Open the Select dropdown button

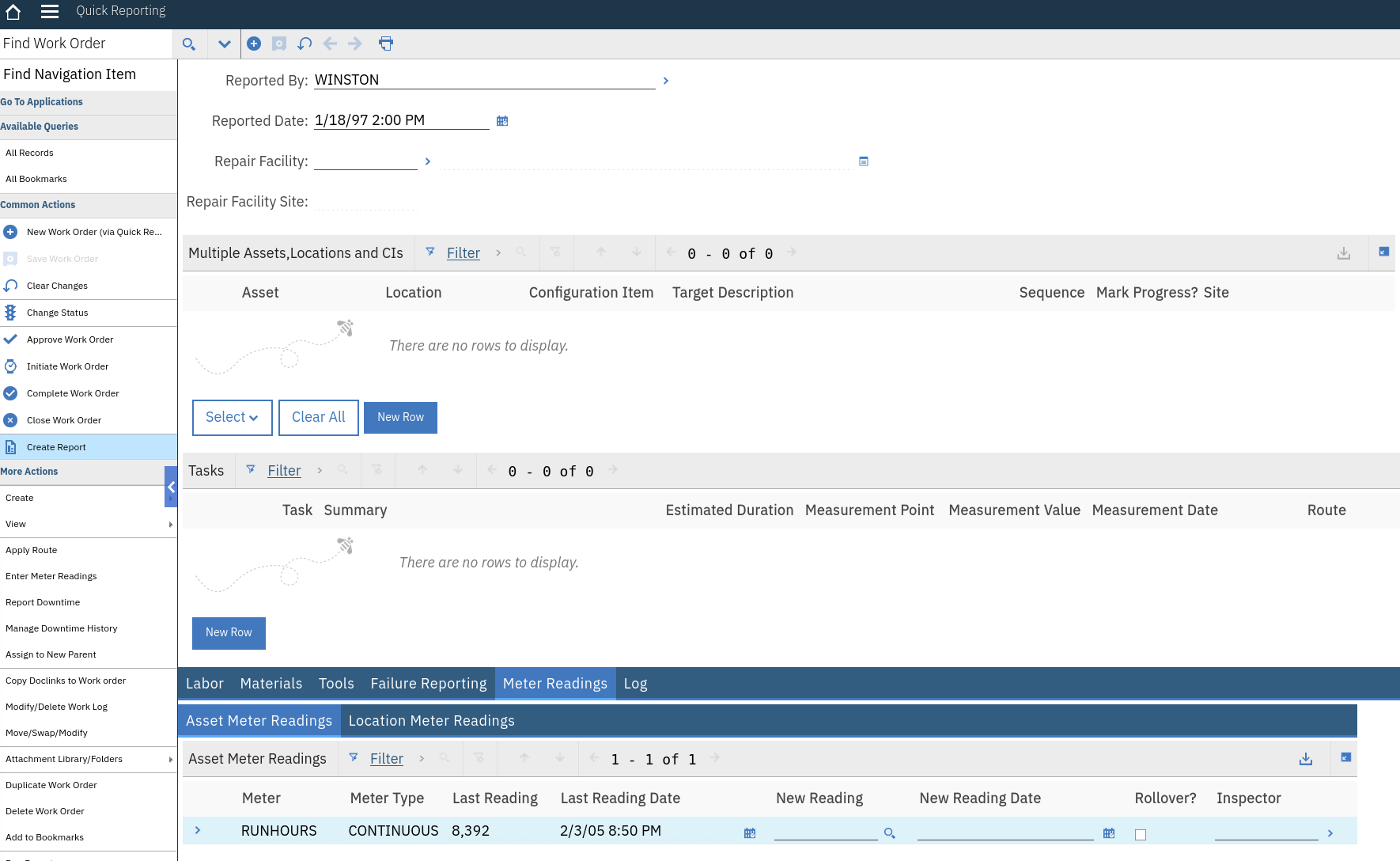(232, 417)
